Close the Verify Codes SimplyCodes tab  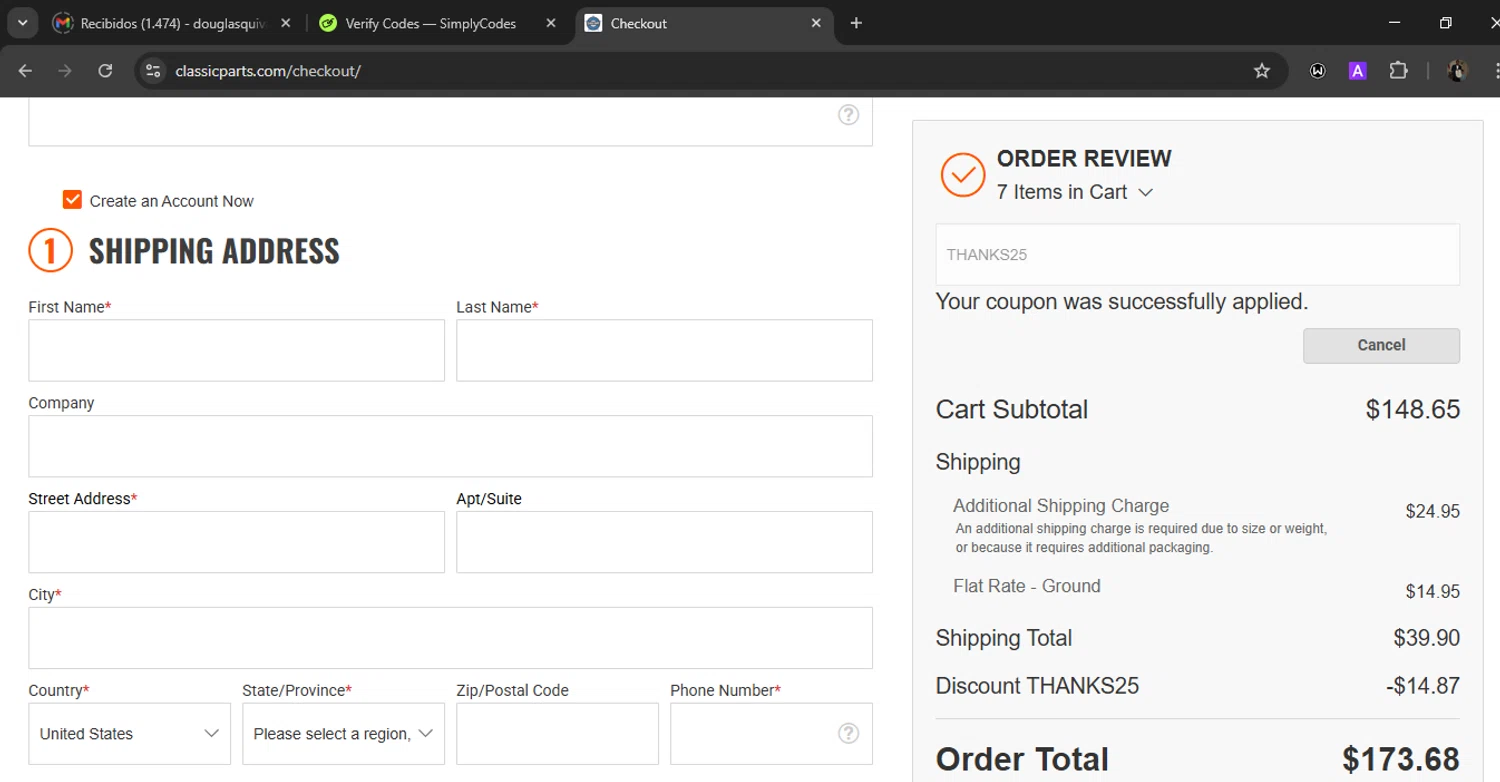[551, 23]
